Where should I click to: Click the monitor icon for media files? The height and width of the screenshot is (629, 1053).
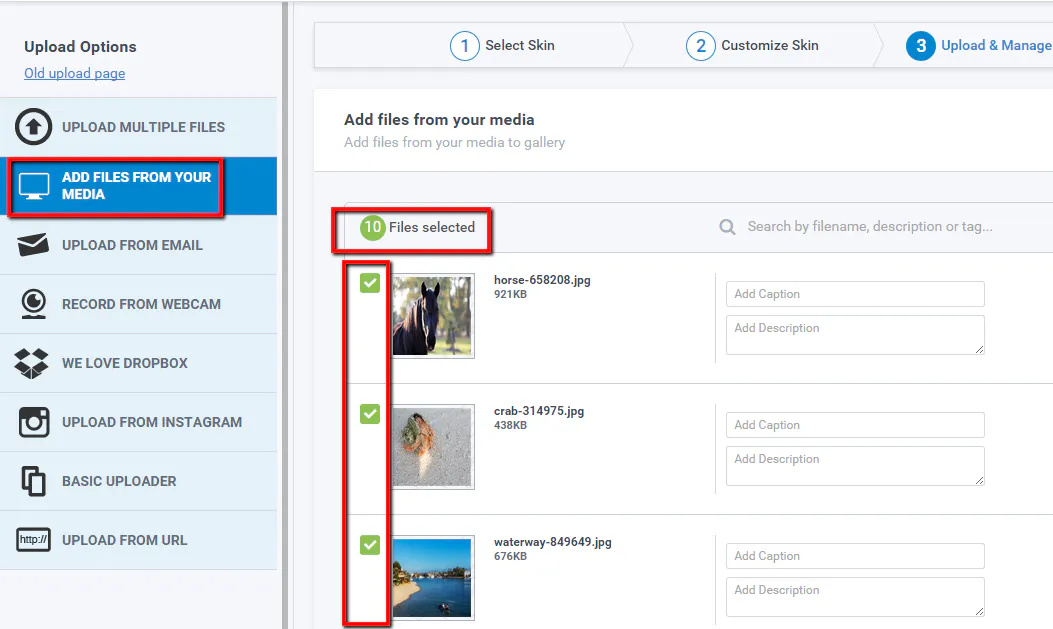point(34,186)
